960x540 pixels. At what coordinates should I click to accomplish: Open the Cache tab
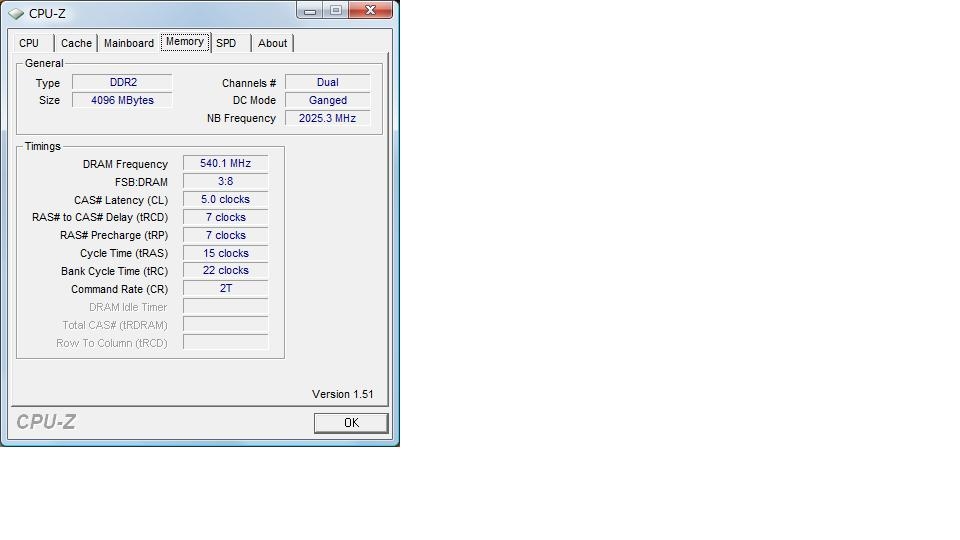(77, 43)
